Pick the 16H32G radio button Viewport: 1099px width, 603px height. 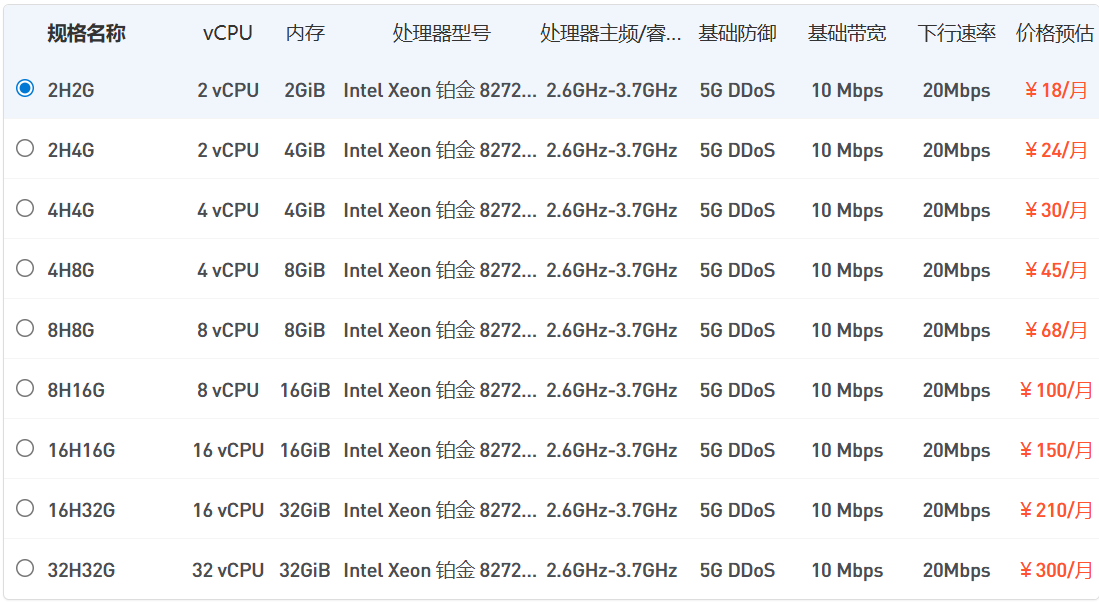(25, 509)
